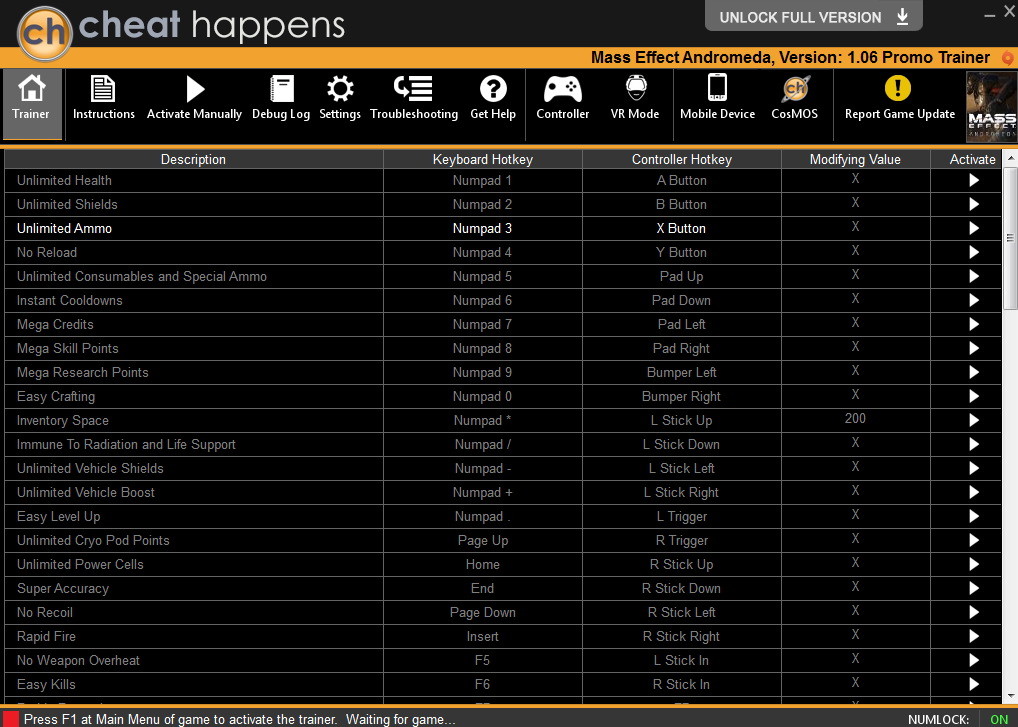The image size is (1018, 727).
Task: Activate Inventory Space cheat arrow
Action: tap(974, 421)
